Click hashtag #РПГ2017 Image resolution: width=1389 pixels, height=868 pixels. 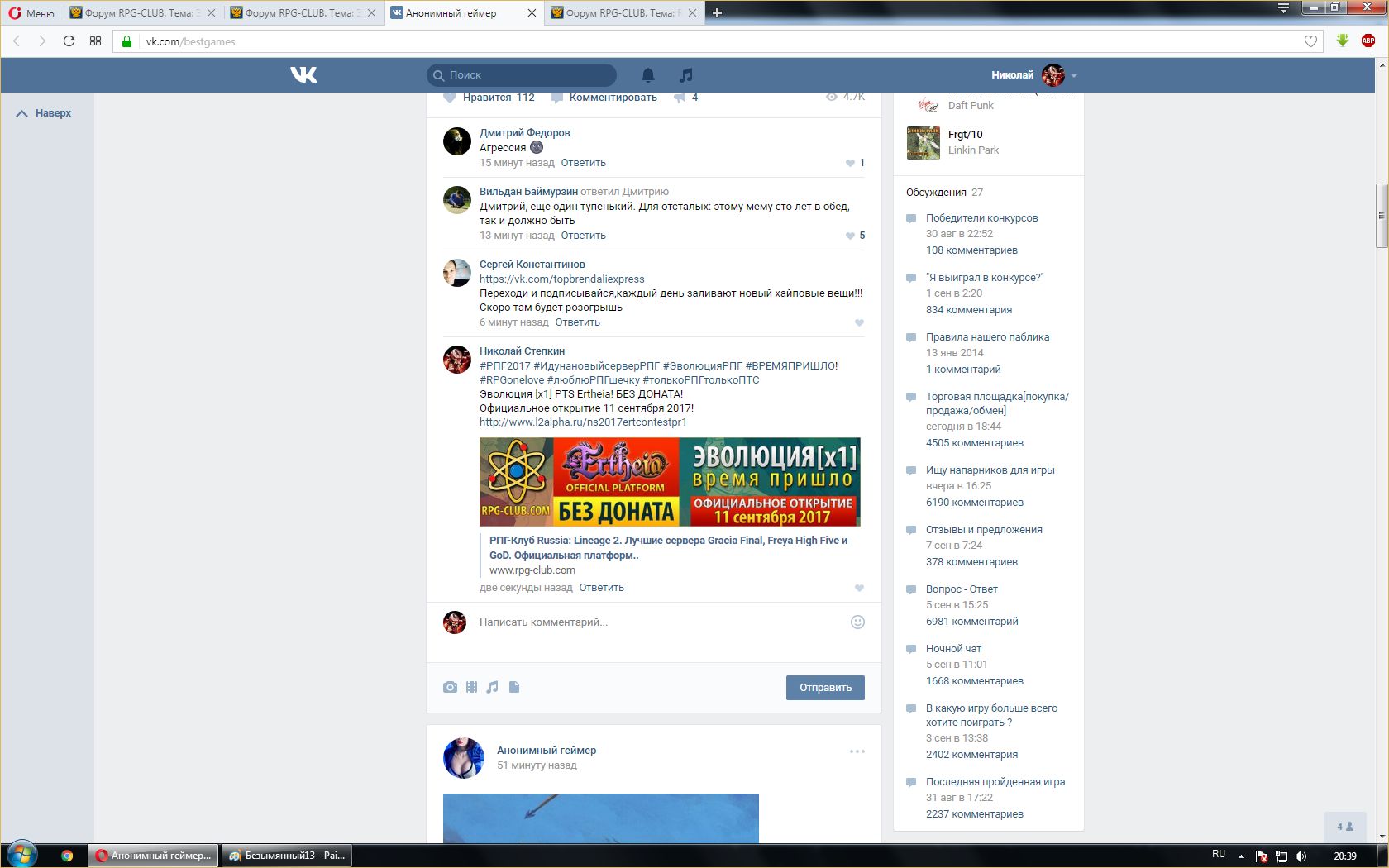(x=505, y=366)
